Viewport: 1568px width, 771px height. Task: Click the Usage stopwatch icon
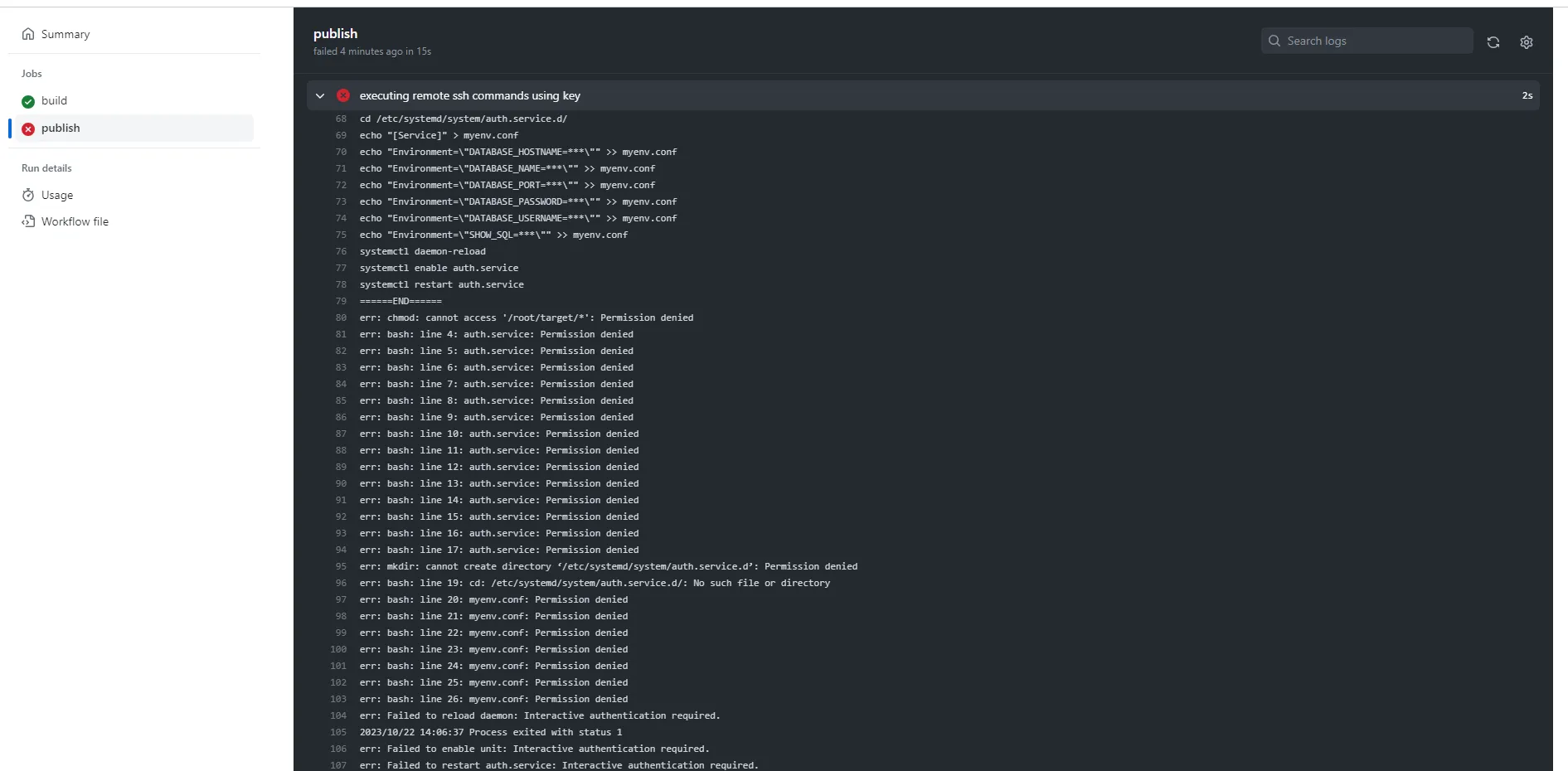[28, 195]
